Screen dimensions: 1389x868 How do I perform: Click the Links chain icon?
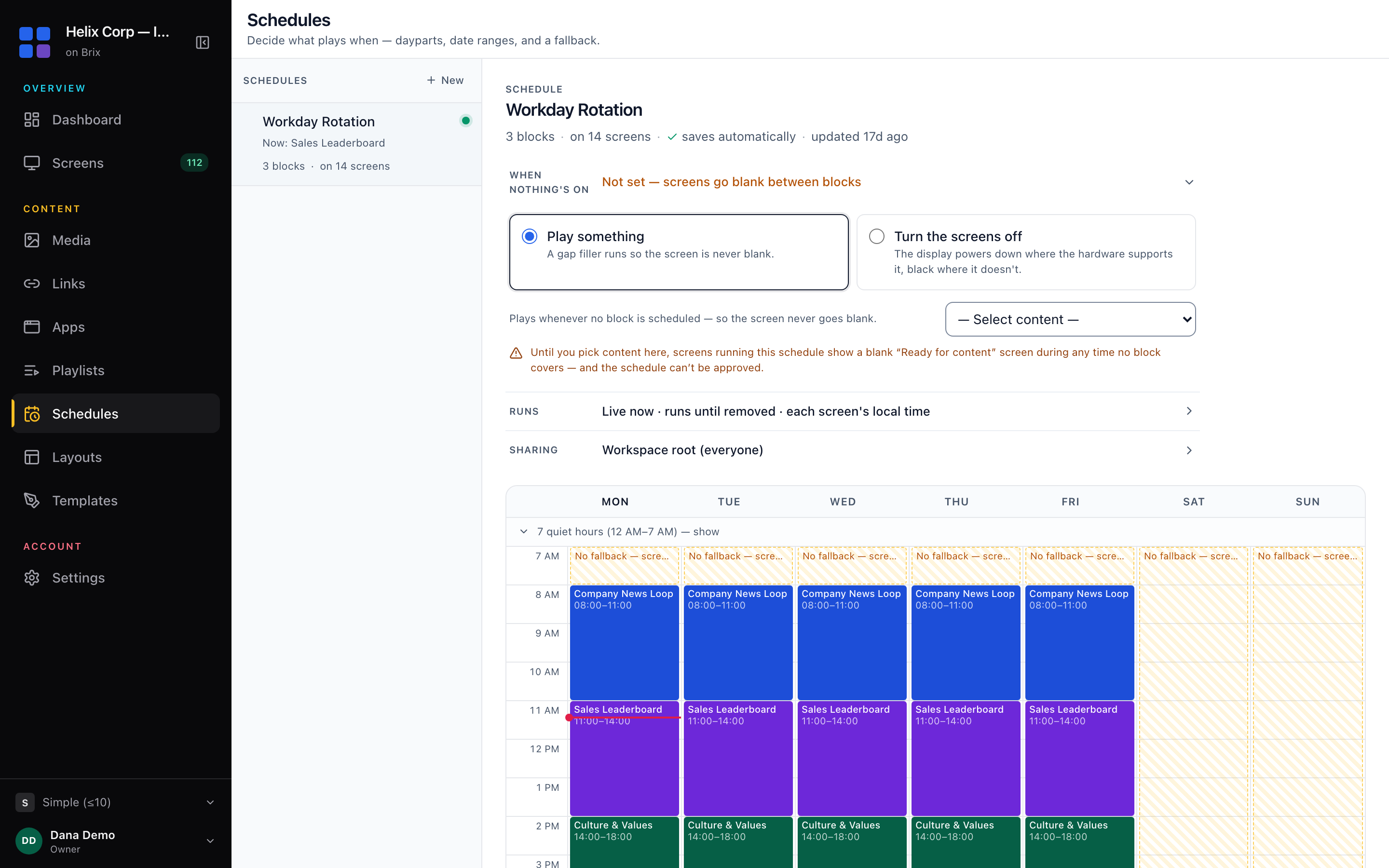click(x=31, y=284)
